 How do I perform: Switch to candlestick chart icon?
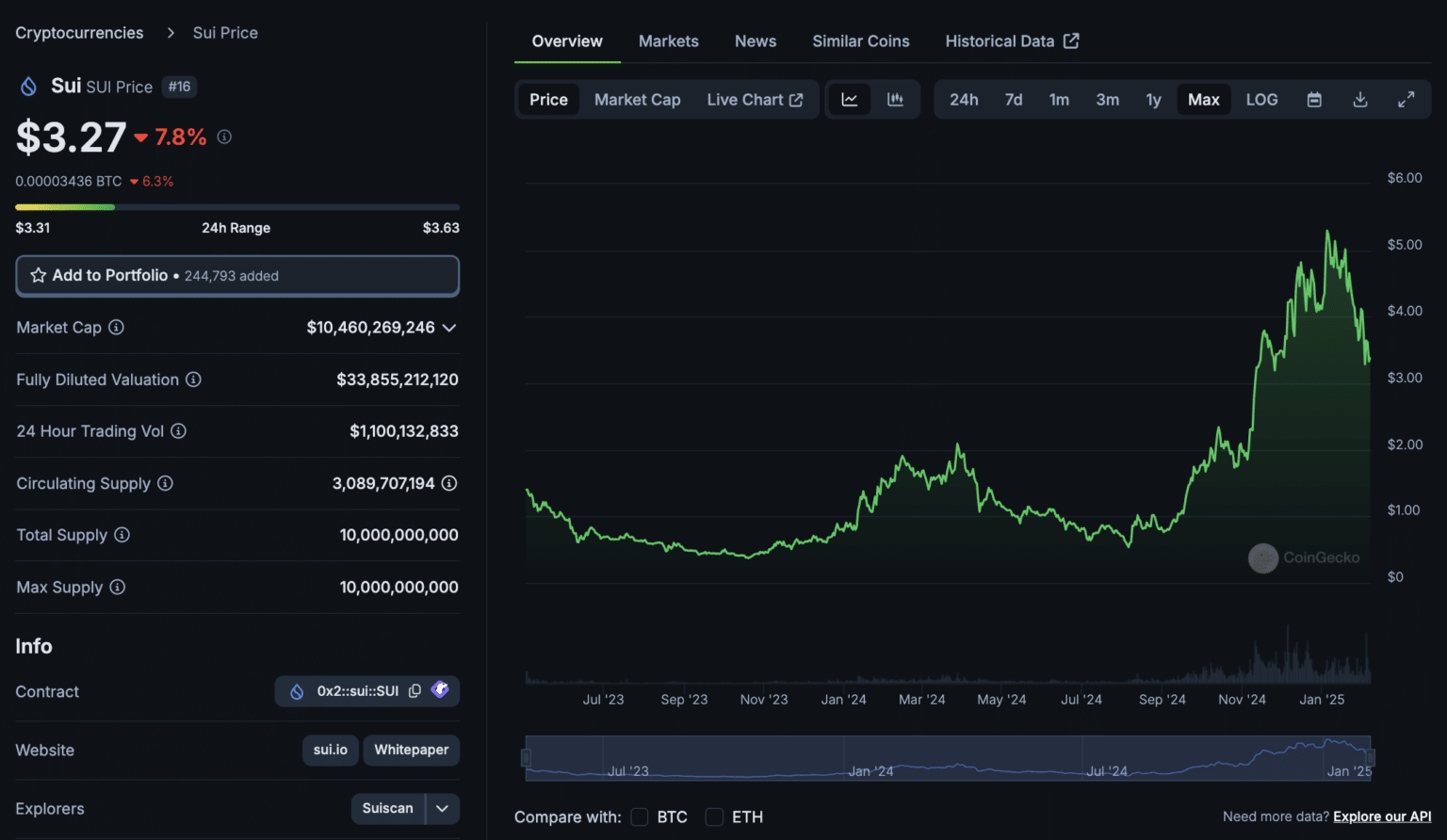(x=895, y=99)
